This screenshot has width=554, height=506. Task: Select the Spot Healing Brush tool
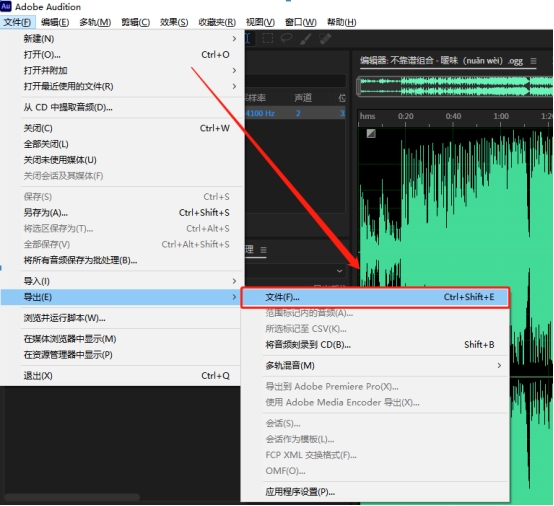pyautogui.click(x=325, y=38)
